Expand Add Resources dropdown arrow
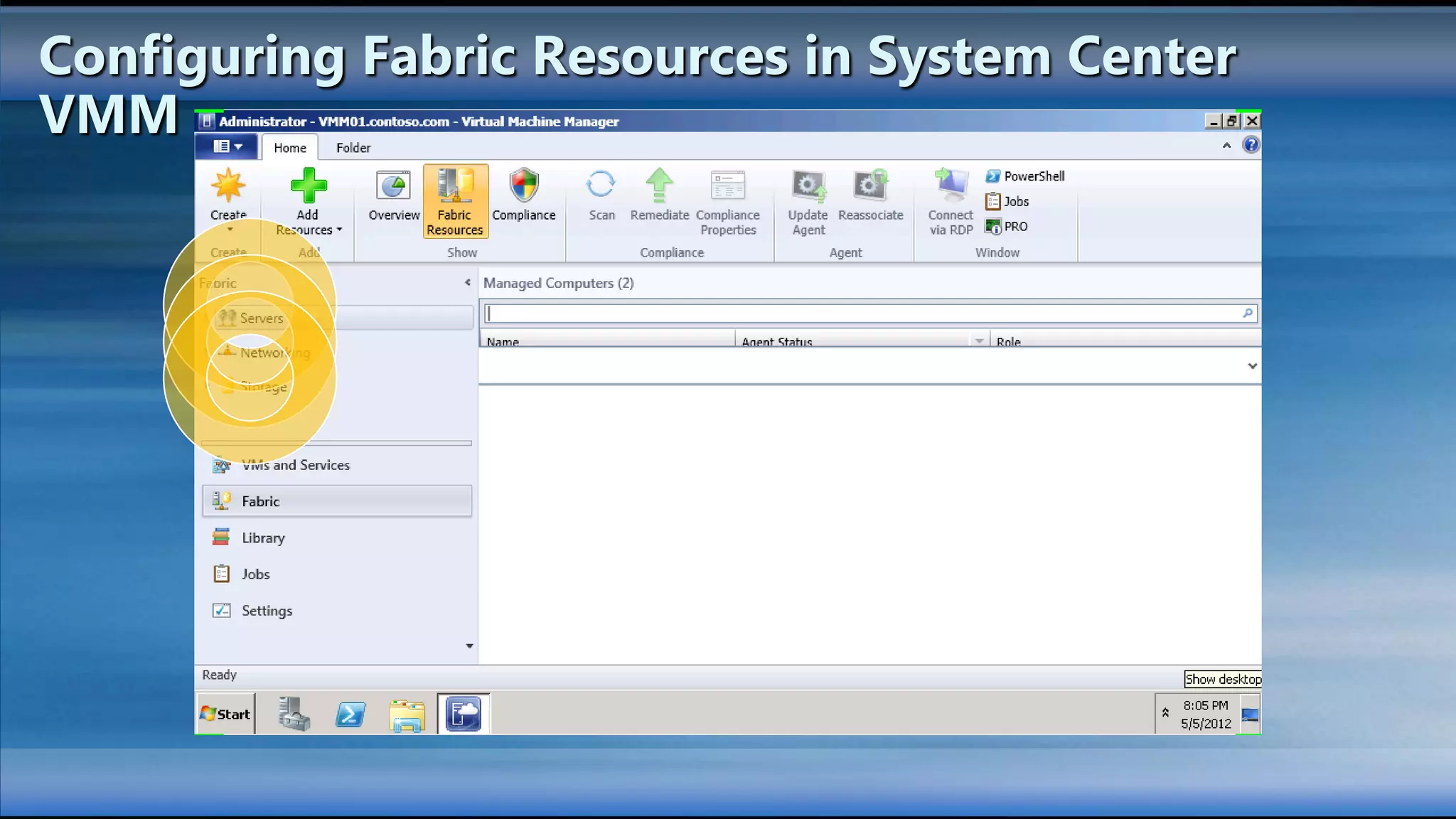Viewport: 1456px width, 819px height. coord(339,230)
